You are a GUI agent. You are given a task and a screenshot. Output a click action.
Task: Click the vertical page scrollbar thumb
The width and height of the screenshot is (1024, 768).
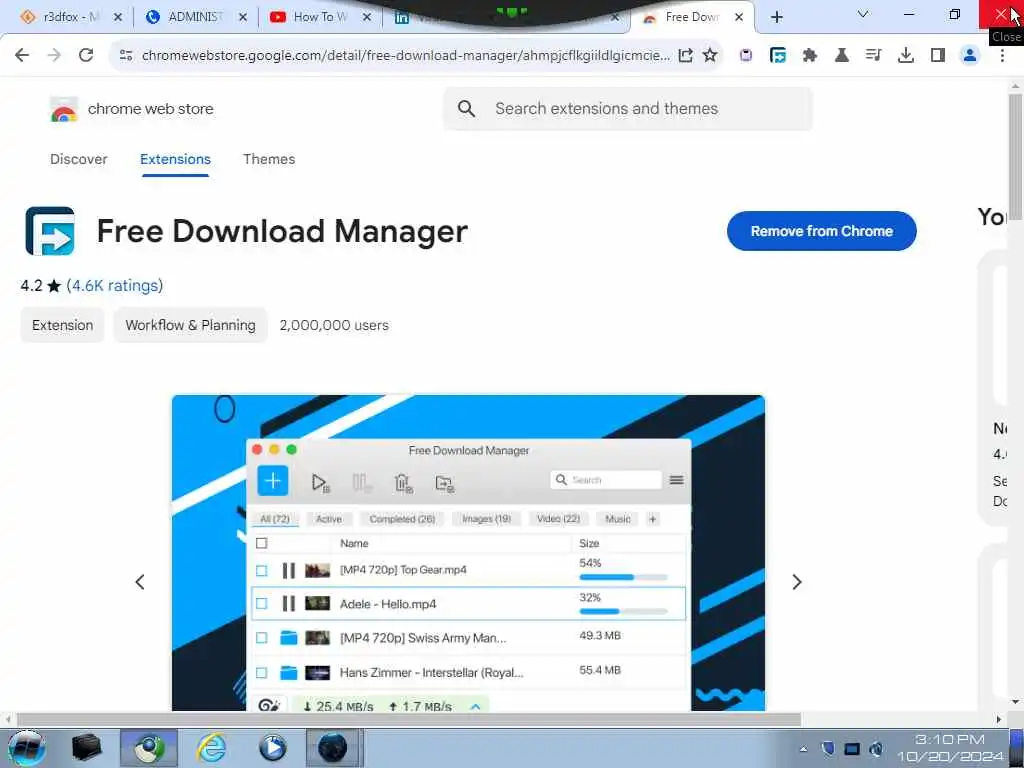[1015, 159]
